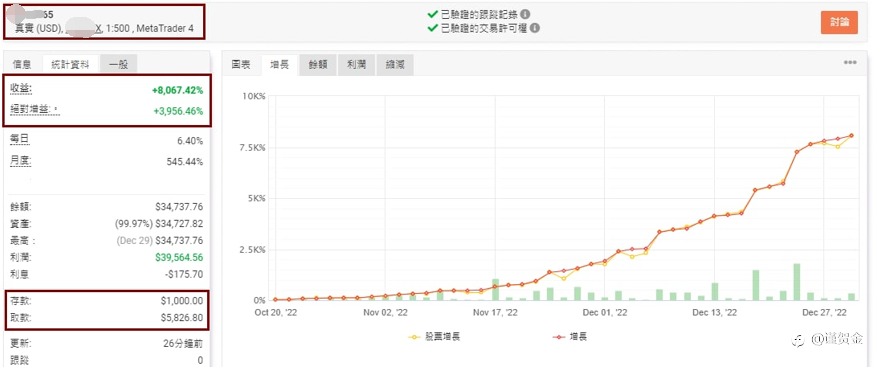Open the 一般 tab

pos(118,64)
